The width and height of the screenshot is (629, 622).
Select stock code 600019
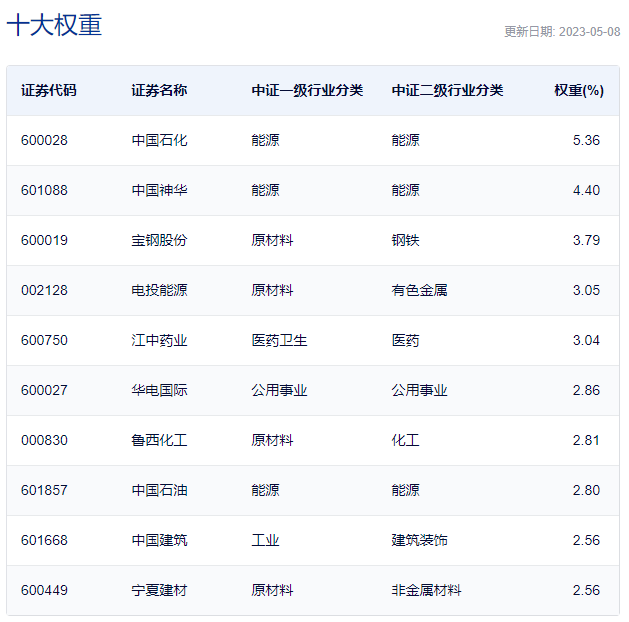pos(44,240)
